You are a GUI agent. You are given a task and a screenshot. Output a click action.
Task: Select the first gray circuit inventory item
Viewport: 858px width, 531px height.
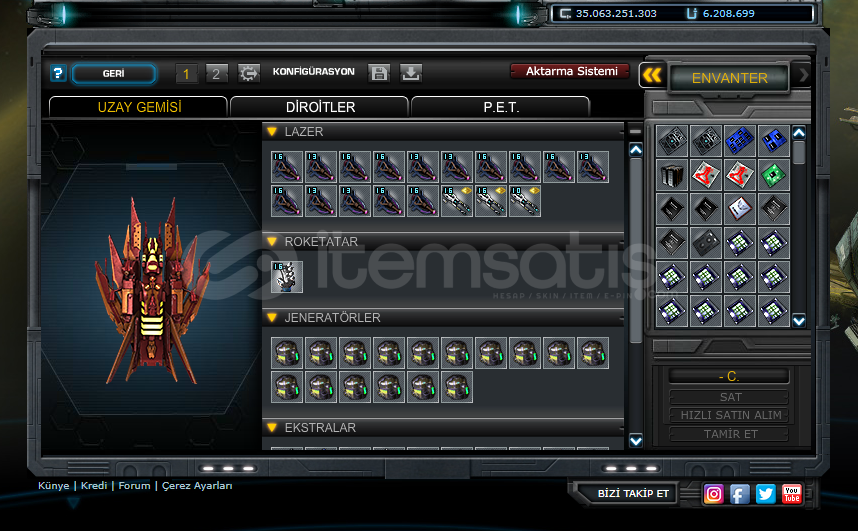click(672, 141)
